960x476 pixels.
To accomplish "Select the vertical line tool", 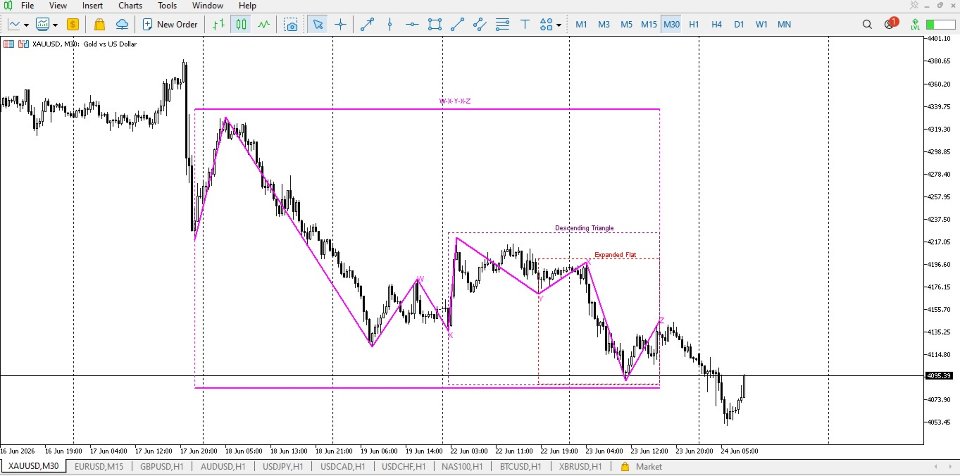I will [x=390, y=25].
